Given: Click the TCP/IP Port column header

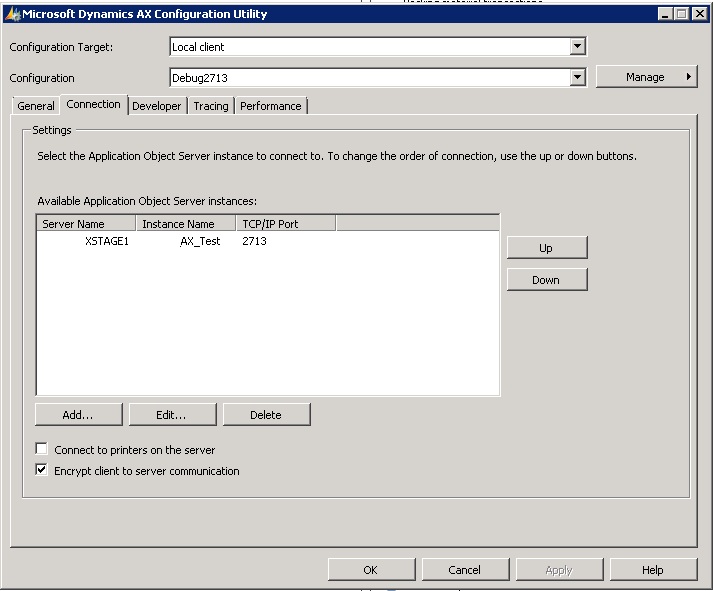Looking at the screenshot, I should click(x=286, y=224).
